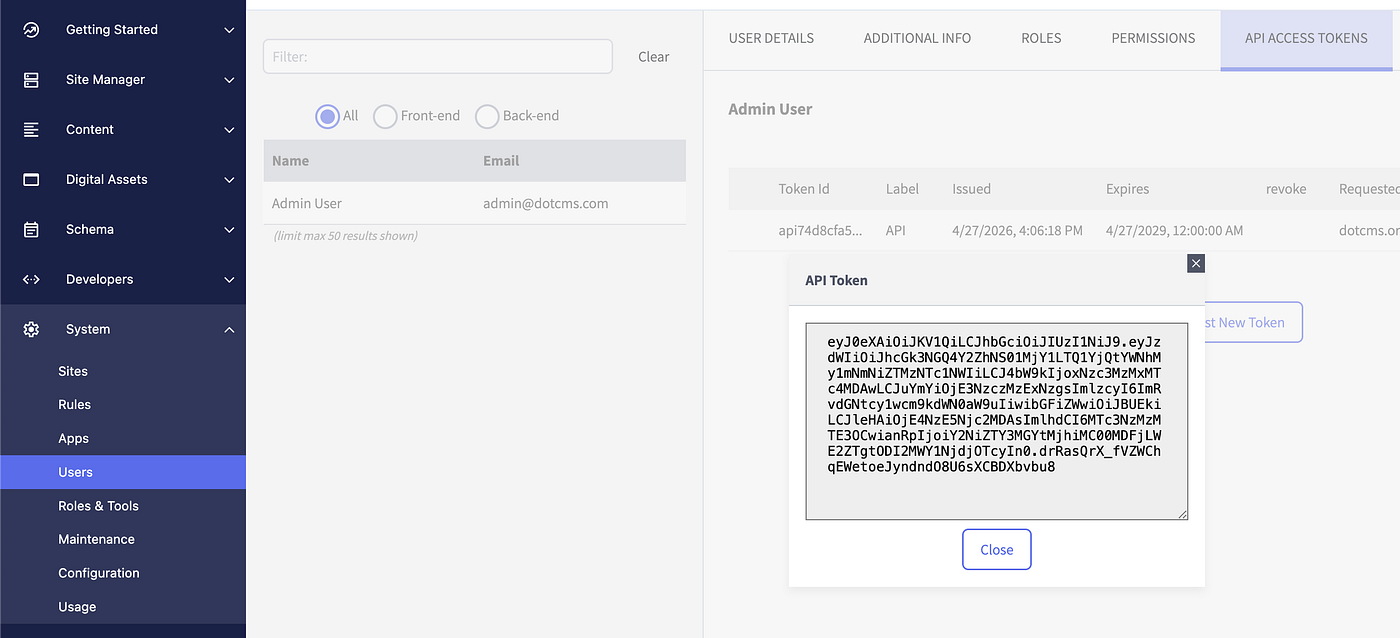1400x638 pixels.
Task: Open the Rules menu item
Action: point(122,405)
